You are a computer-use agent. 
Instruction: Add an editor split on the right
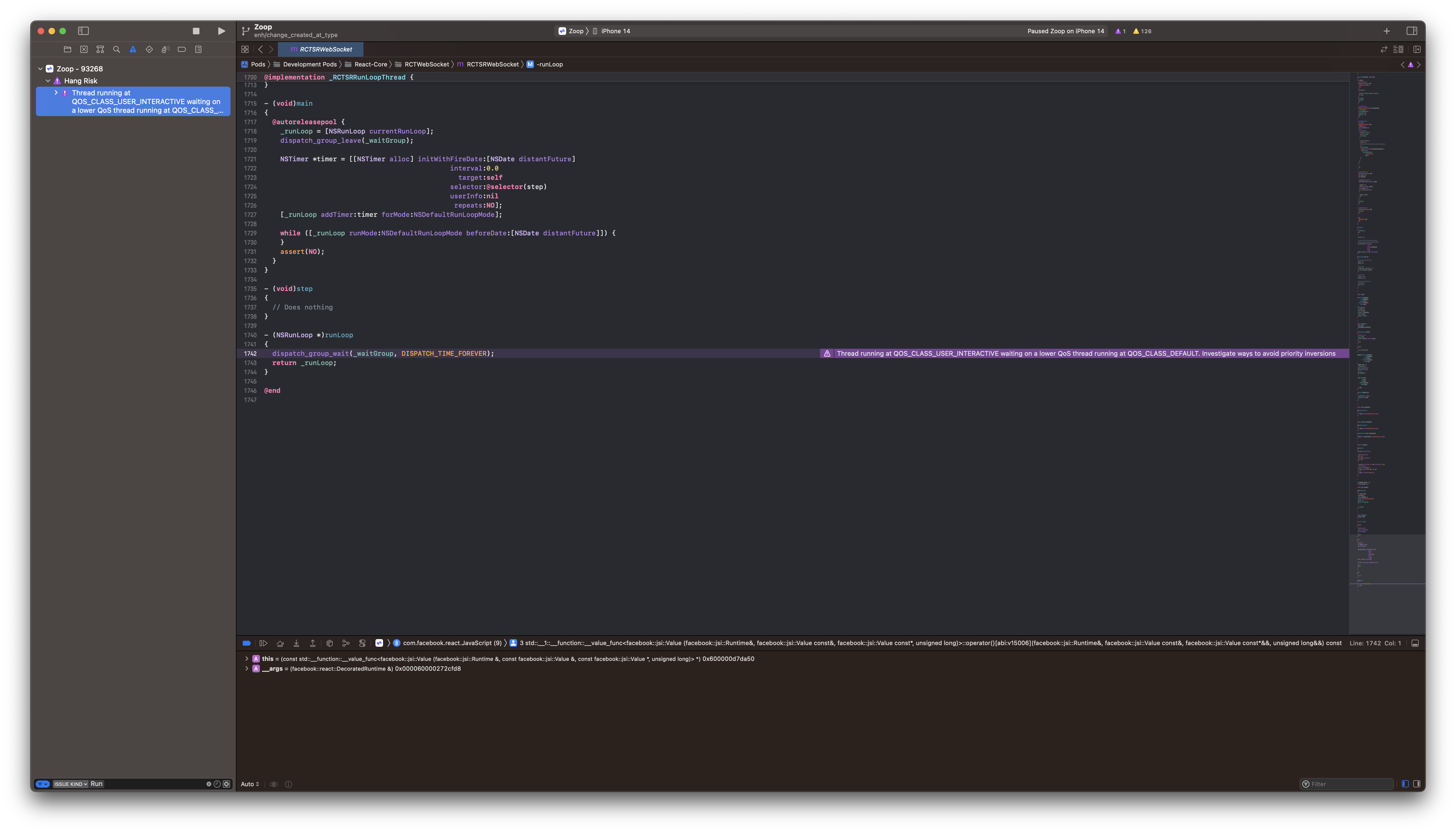1417,49
